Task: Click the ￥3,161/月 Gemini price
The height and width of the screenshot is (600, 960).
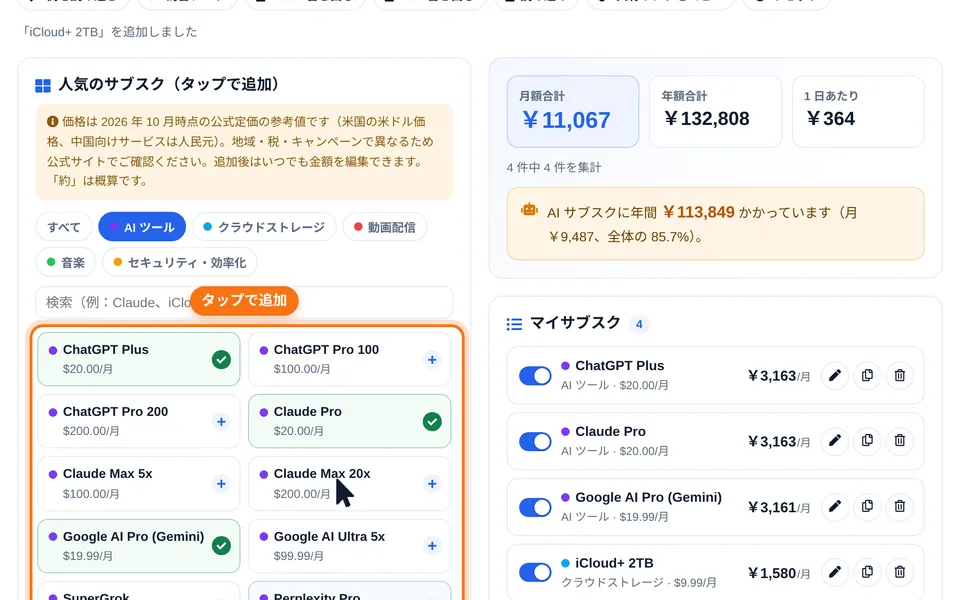Action: [779, 508]
